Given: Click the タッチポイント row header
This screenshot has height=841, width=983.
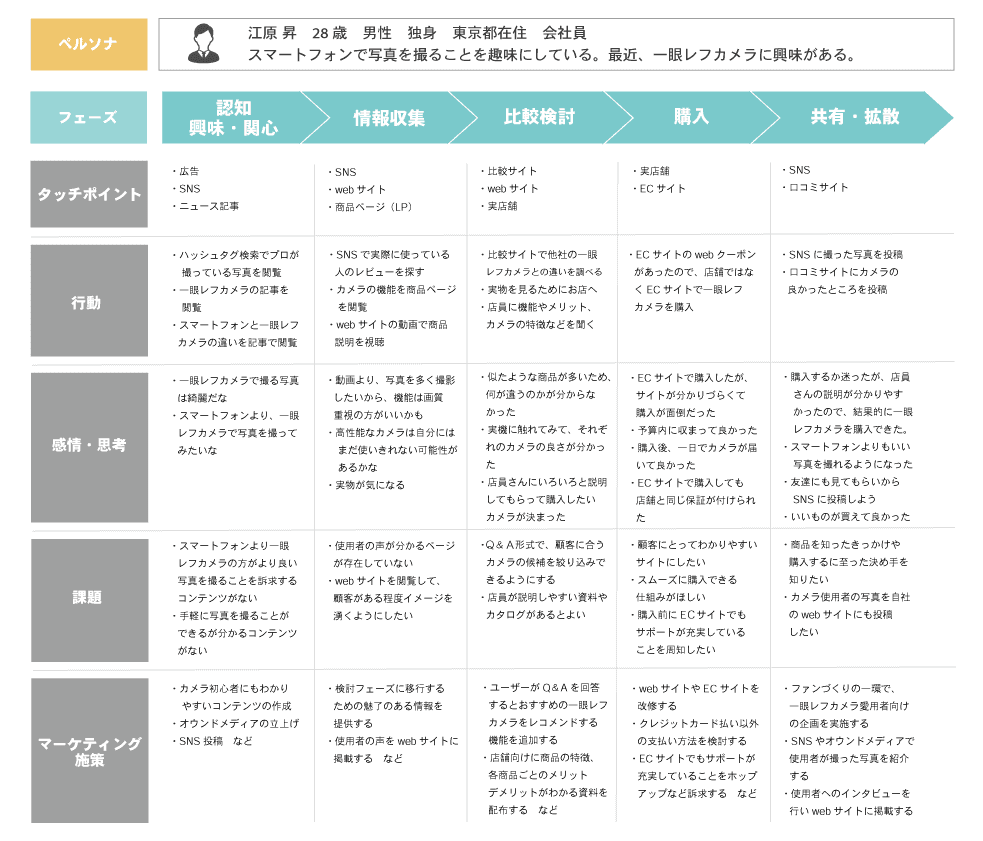Looking at the screenshot, I should coord(89,194).
